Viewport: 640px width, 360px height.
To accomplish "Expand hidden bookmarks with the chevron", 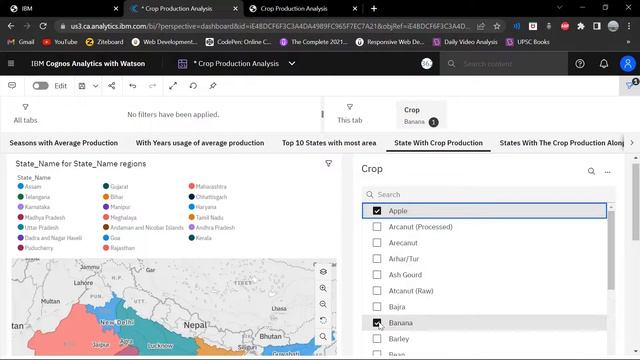I will click(x=628, y=42).
